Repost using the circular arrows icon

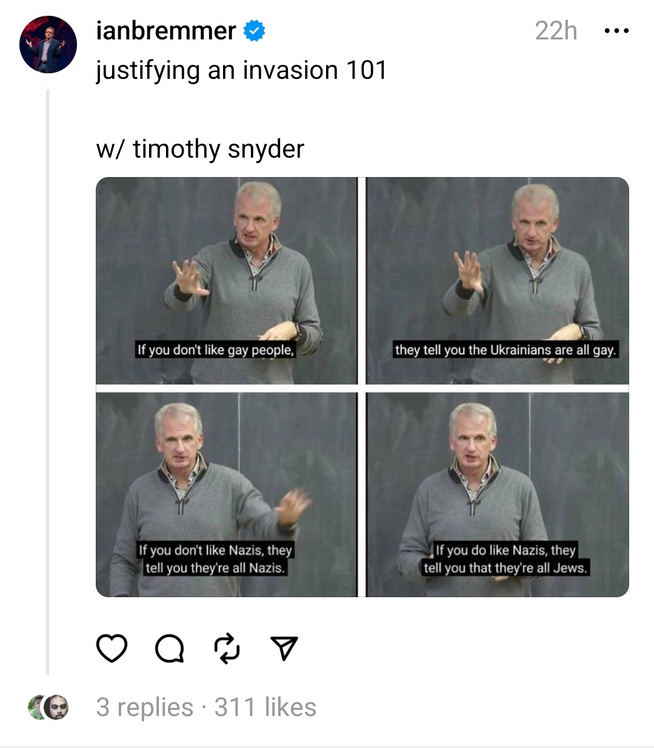point(227,648)
